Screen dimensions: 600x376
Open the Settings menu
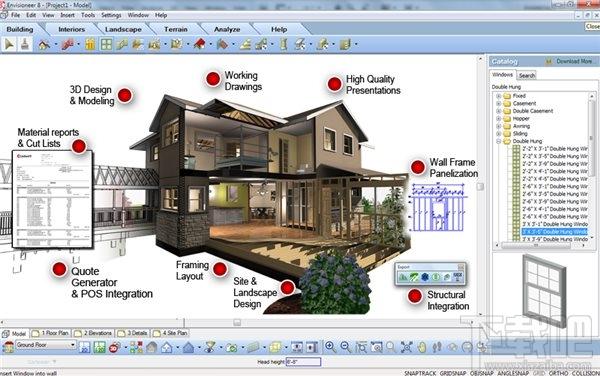pyautogui.click(x=111, y=15)
